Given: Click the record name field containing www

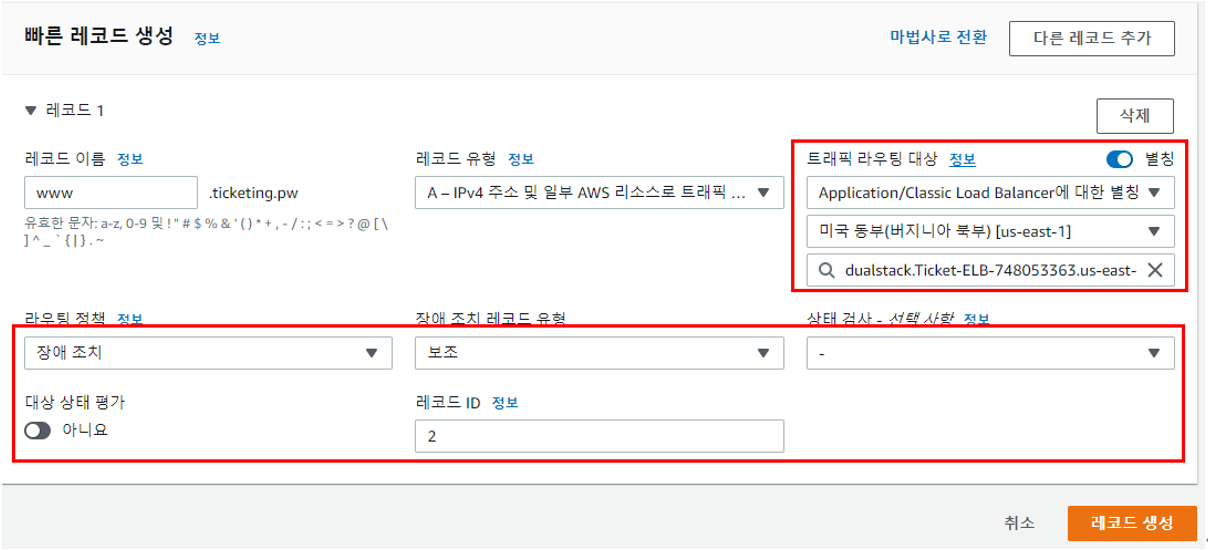Looking at the screenshot, I should 111,192.
